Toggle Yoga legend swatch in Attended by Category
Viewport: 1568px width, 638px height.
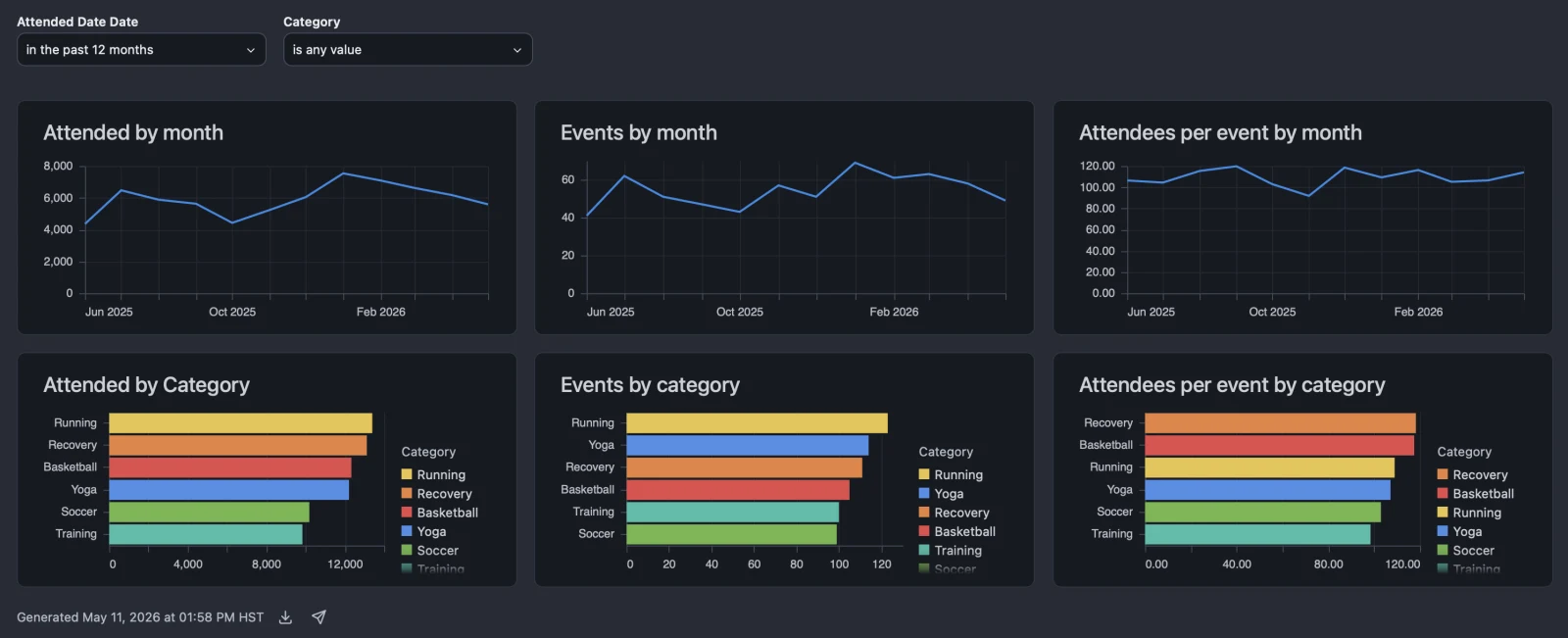click(x=407, y=531)
